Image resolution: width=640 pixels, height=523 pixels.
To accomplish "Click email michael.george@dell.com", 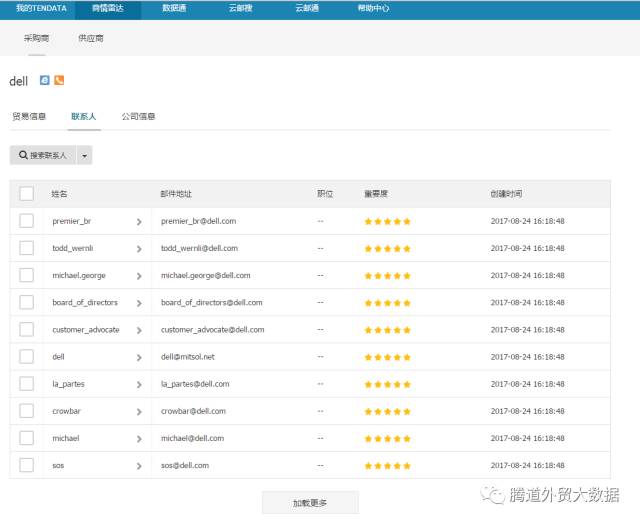I will click(x=205, y=275).
